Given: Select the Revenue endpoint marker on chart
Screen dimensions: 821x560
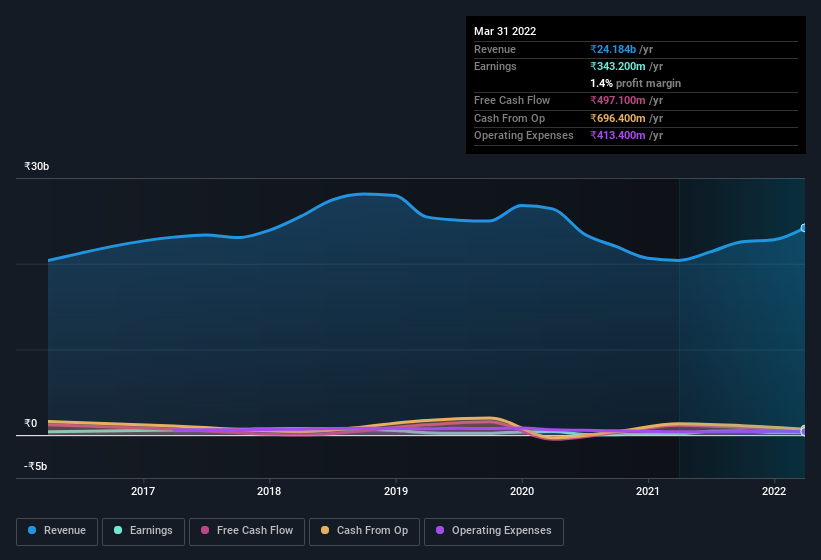Looking at the screenshot, I should 804,228.
